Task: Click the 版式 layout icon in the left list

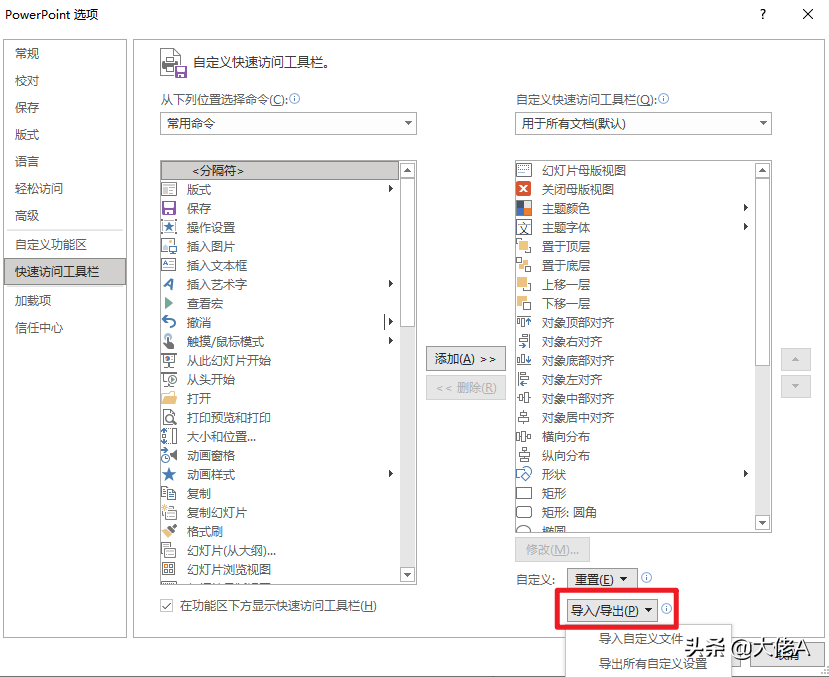Action: pos(169,189)
